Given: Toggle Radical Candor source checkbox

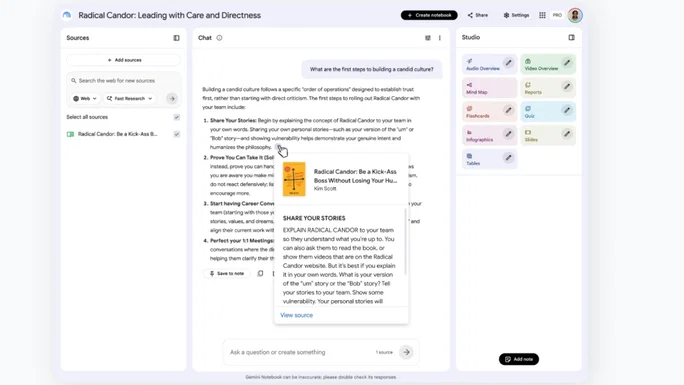Looking at the screenshot, I should click(177, 134).
